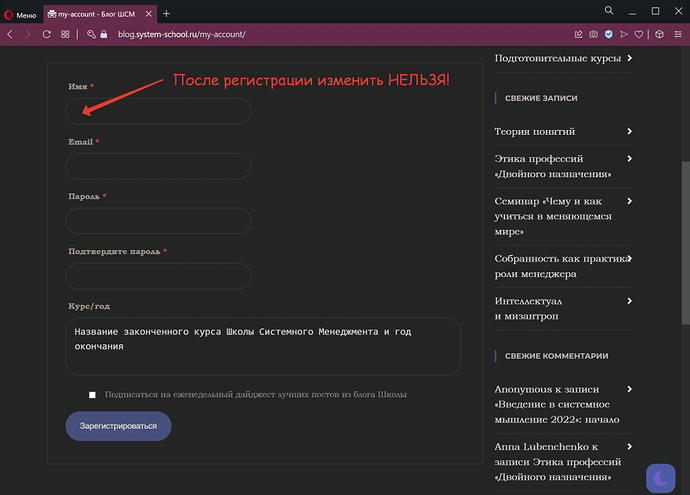The image size is (690, 495).
Task: Open the Easy Setup sliders icon
Action: (x=677, y=34)
